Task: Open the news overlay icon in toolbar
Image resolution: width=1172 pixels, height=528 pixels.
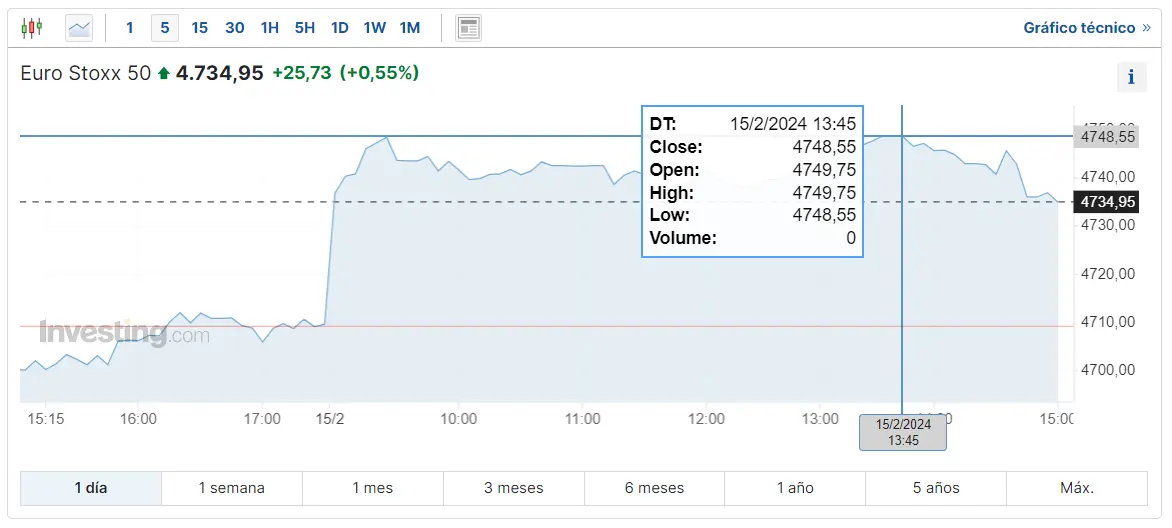Action: point(468,28)
